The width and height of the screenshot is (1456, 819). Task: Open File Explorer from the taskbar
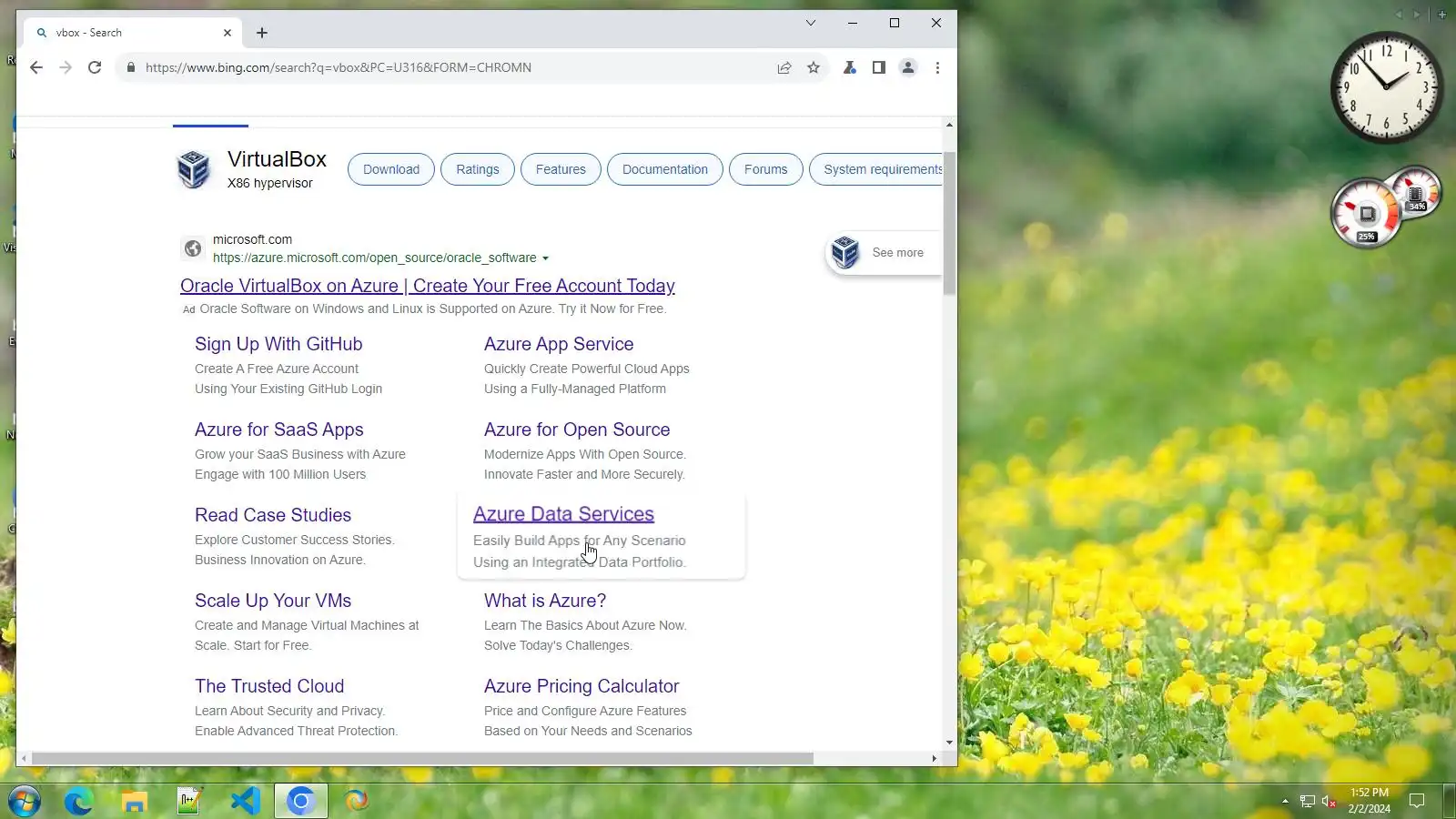coord(135,801)
